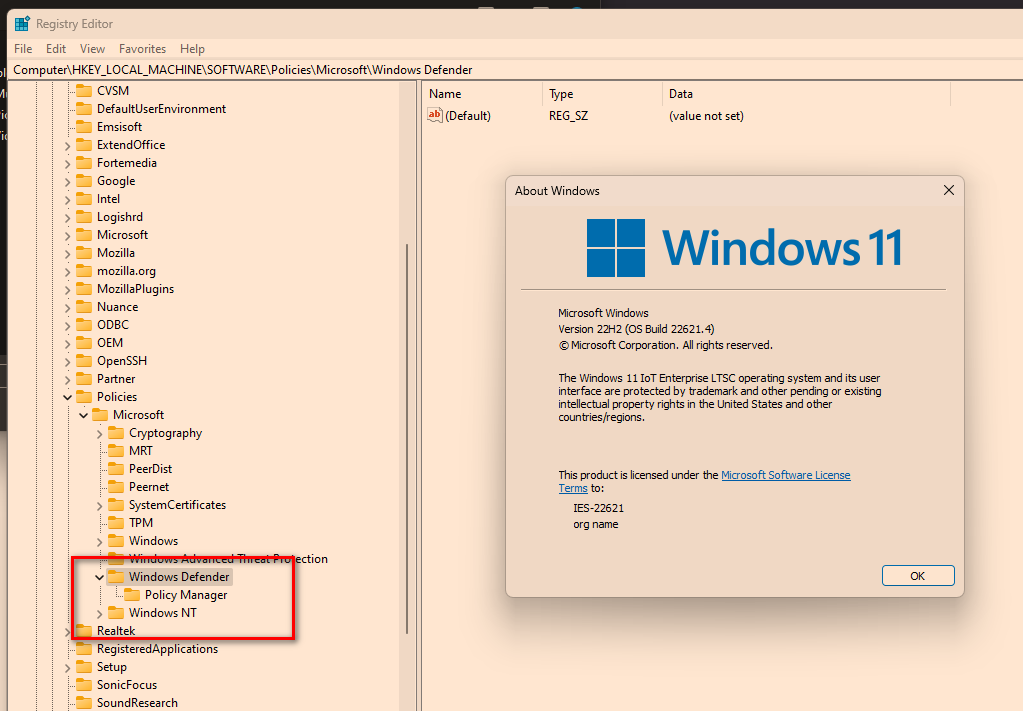This screenshot has height=711, width=1023.
Task: Click the Policy Manager folder icon
Action: [x=132, y=595]
